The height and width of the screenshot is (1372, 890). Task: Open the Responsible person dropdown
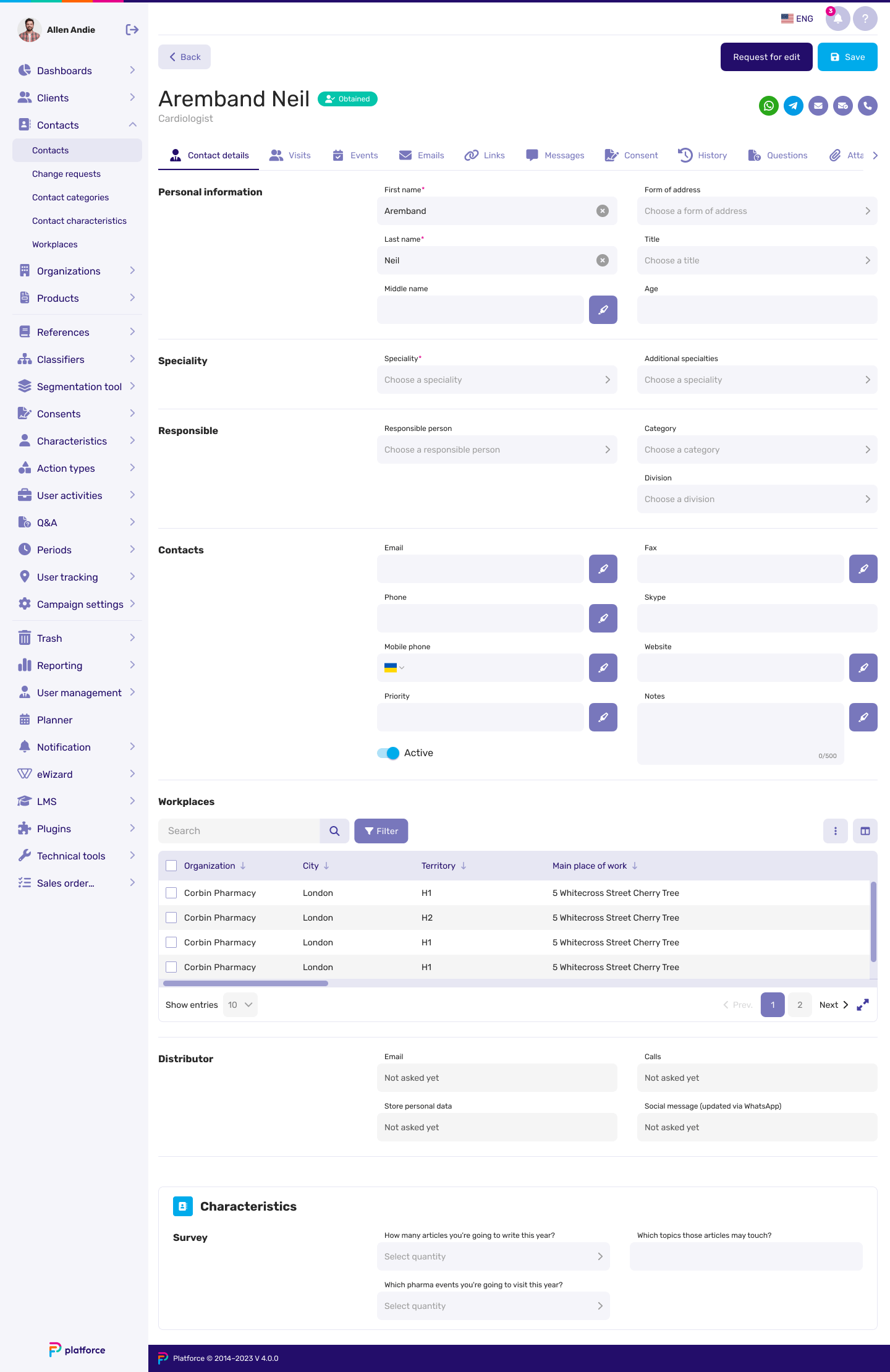(497, 450)
